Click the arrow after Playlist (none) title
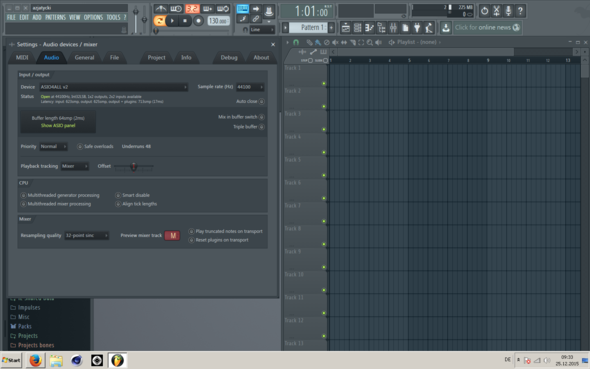 pos(439,42)
